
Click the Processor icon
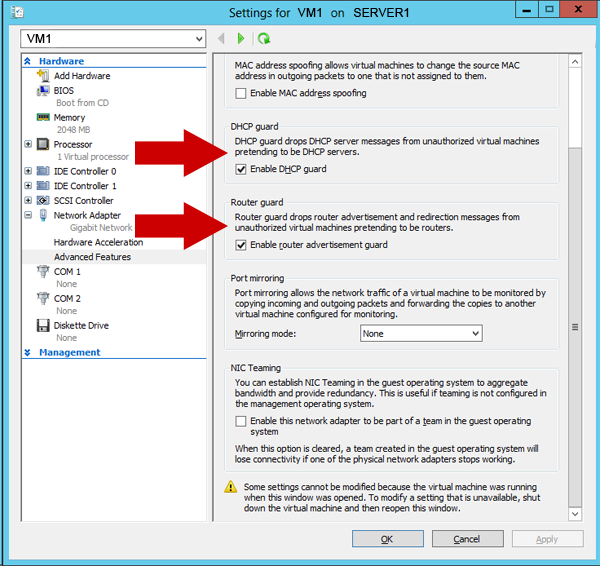pyautogui.click(x=43, y=144)
